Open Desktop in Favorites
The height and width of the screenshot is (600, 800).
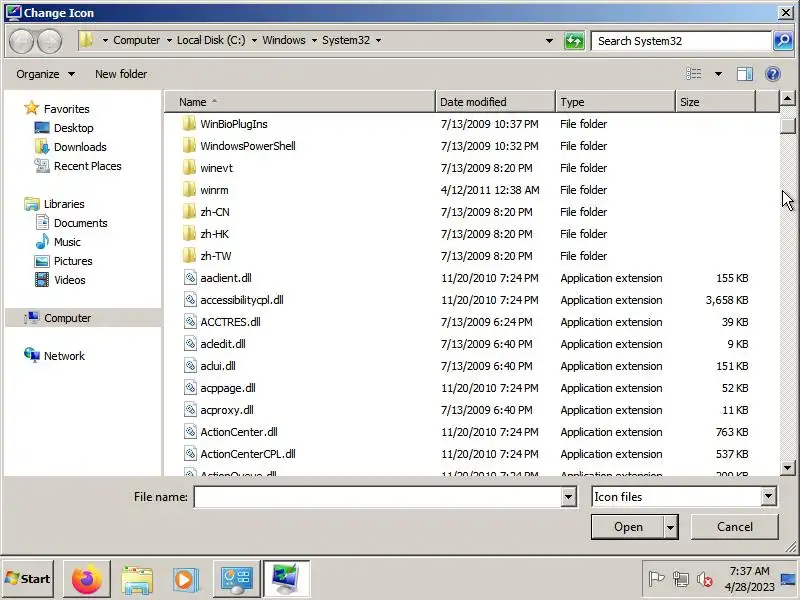click(x=73, y=128)
